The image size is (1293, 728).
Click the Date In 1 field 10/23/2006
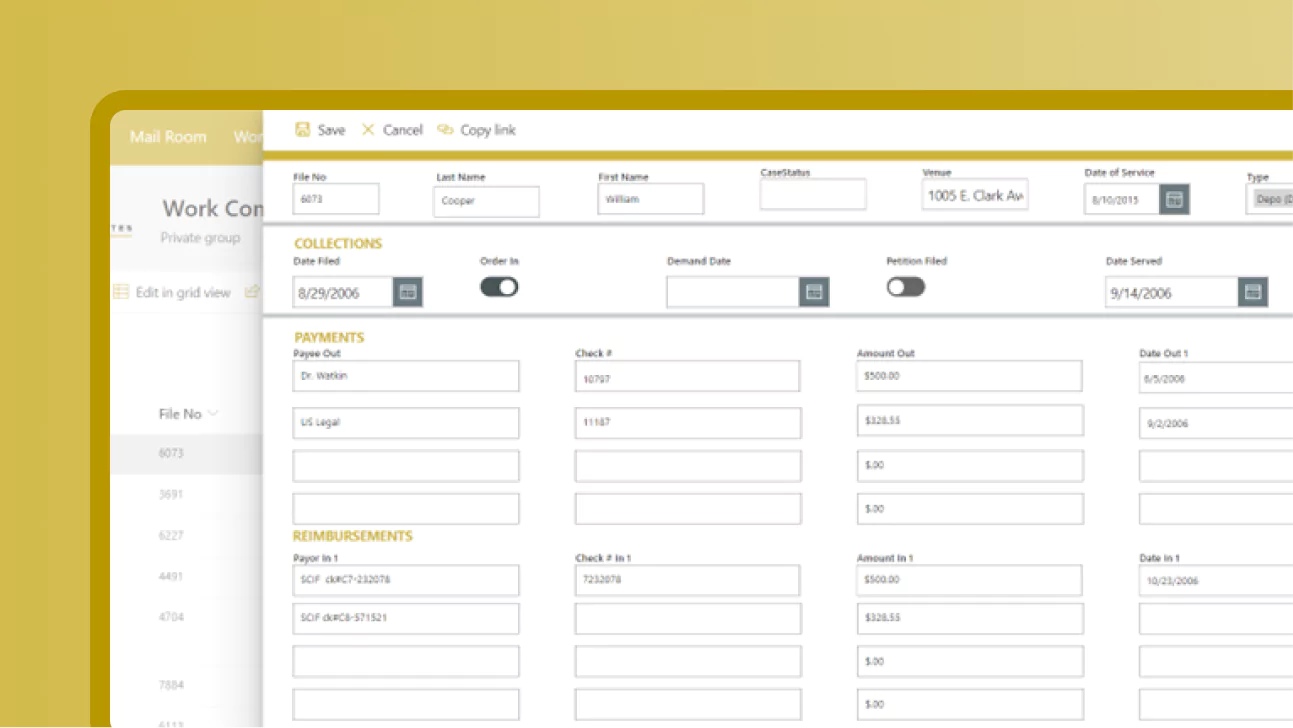pyautogui.click(x=1216, y=581)
